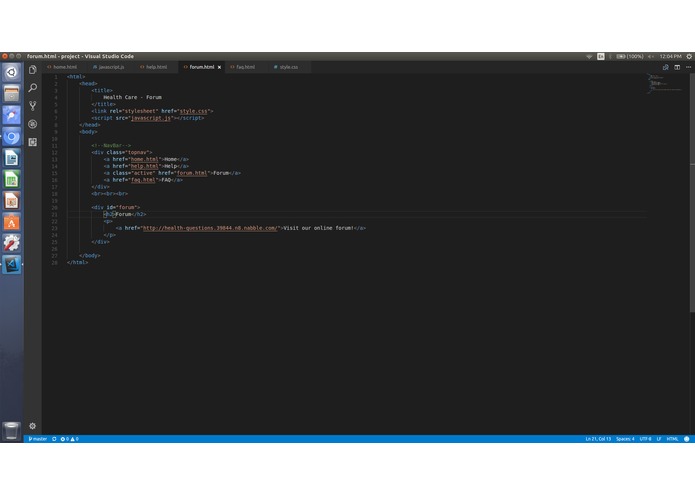This screenshot has height=494, width=695.
Task: Follow the forum.html href link on line 15
Action: (192, 173)
